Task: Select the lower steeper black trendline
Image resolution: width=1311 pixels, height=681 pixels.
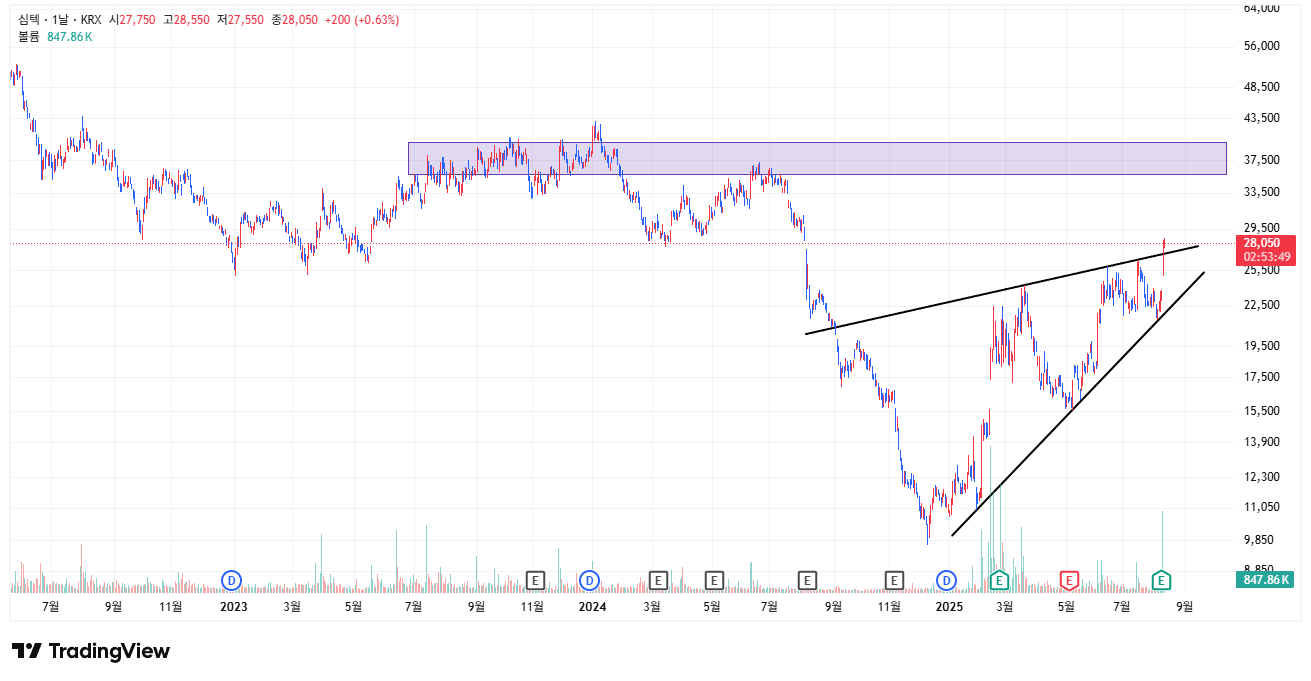Action: [1077, 404]
